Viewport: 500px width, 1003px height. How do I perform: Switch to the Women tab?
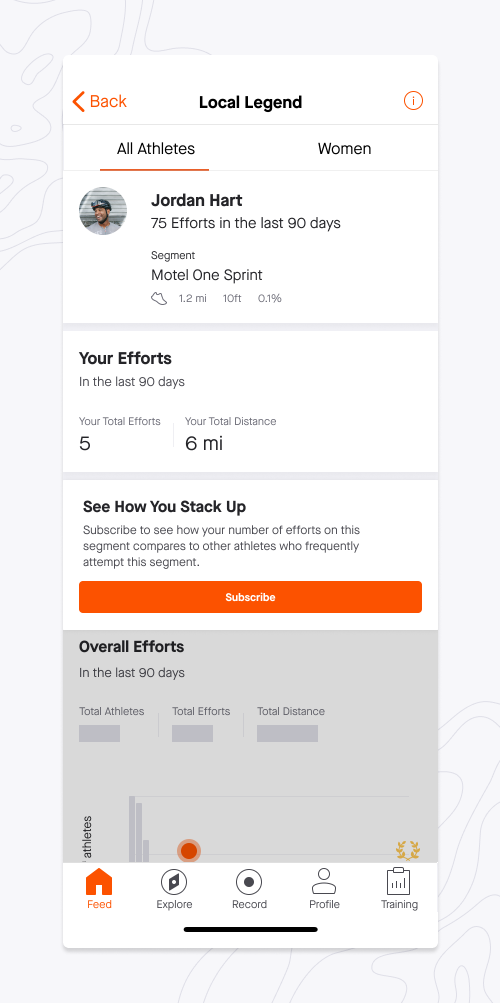coord(345,149)
